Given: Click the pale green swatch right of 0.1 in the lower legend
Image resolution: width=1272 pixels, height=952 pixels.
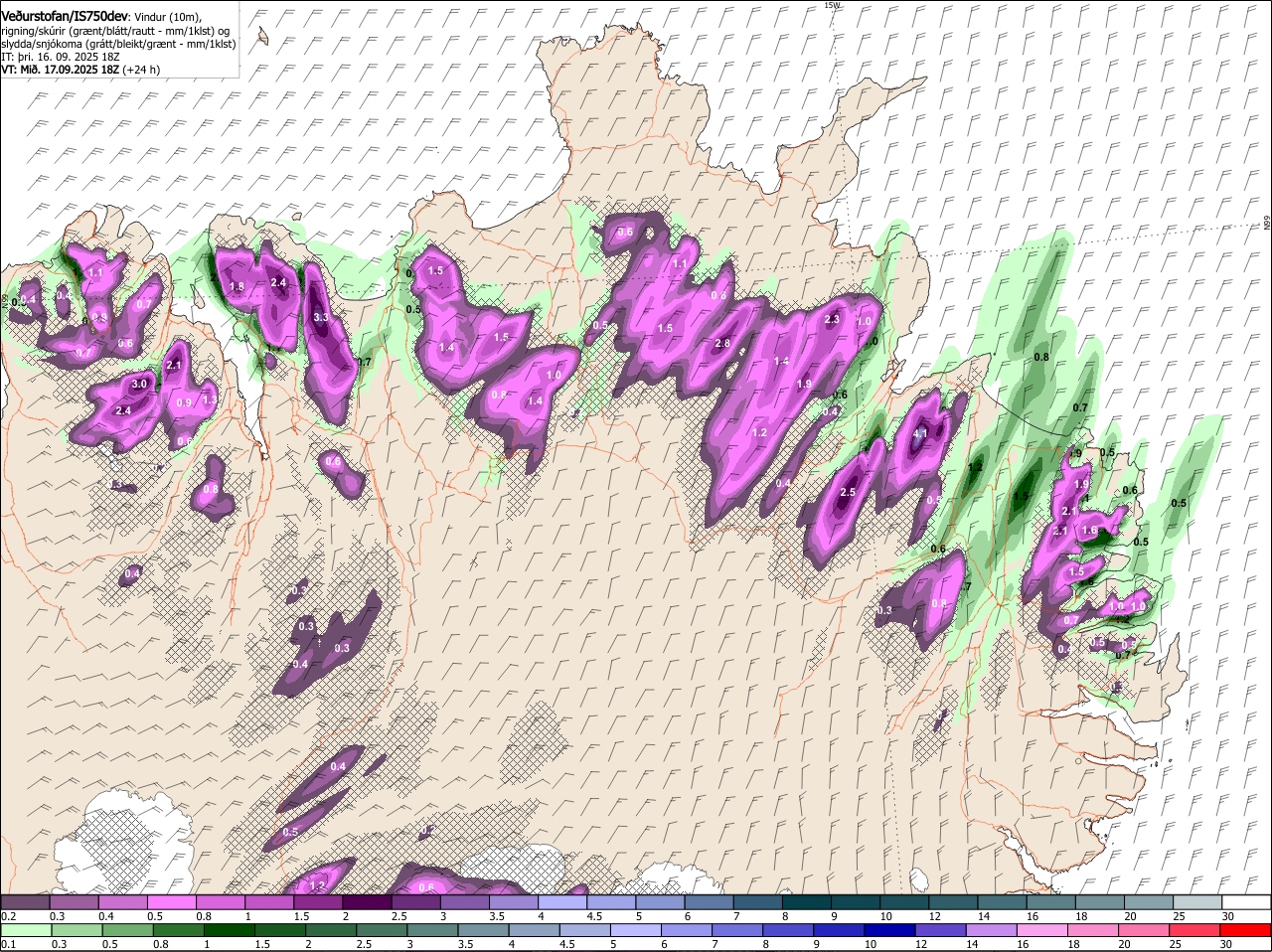Looking at the screenshot, I should (x=26, y=930).
